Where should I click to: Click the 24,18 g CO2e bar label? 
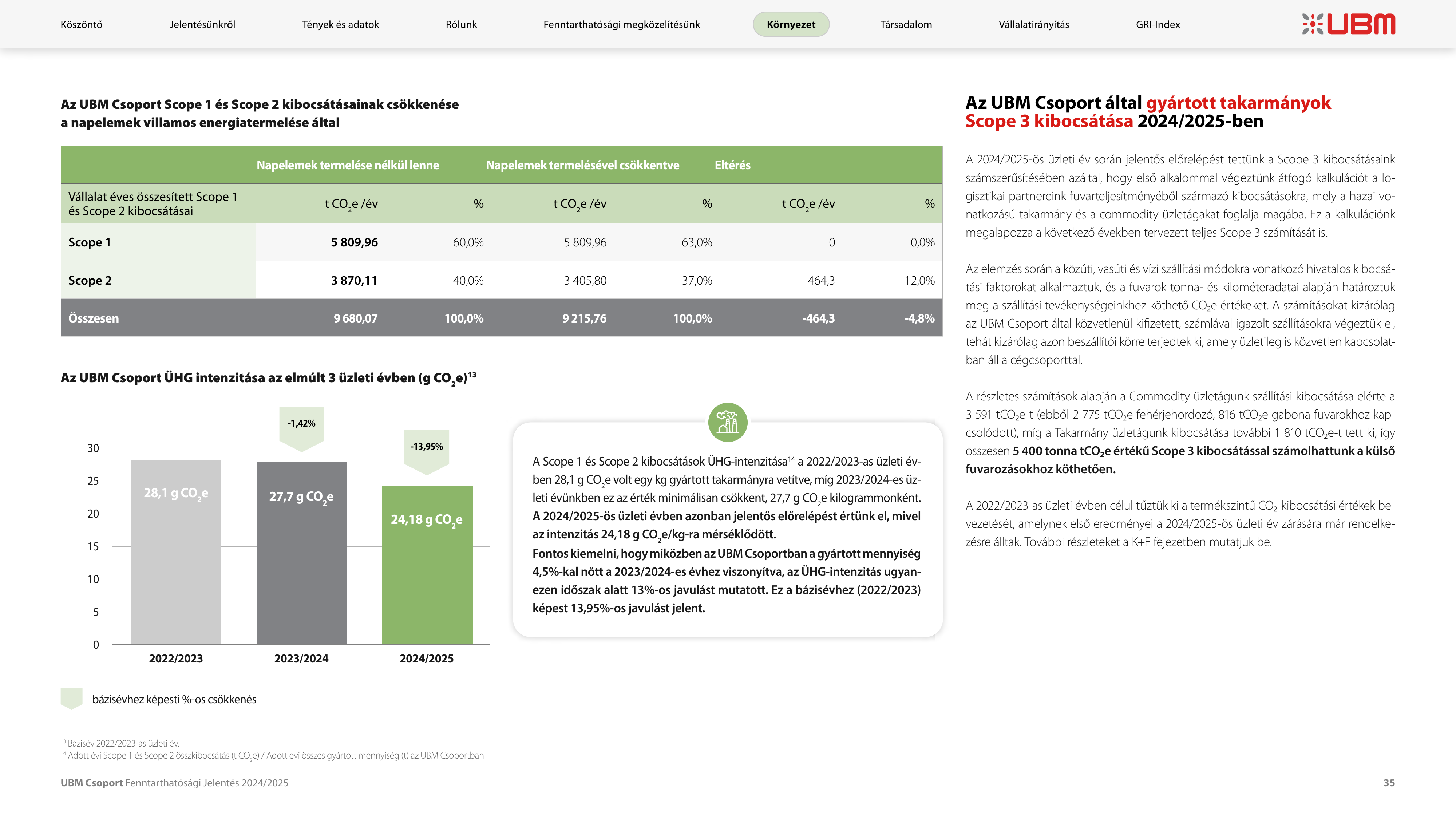click(x=427, y=520)
